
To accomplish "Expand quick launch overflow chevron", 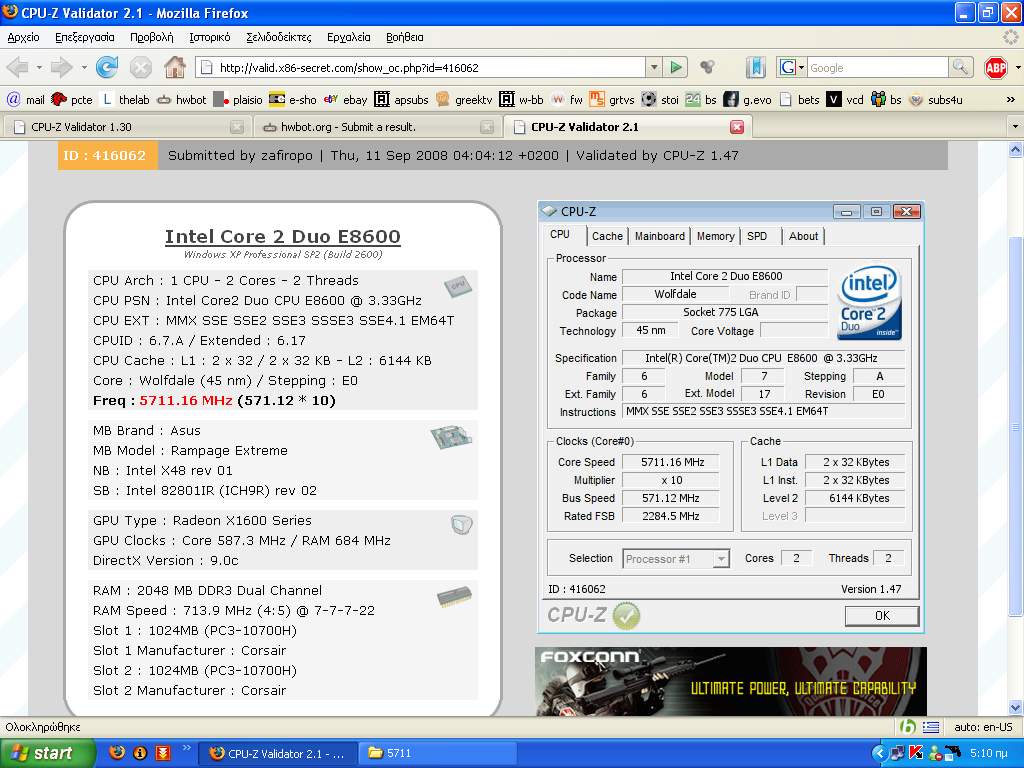I will click(187, 747).
